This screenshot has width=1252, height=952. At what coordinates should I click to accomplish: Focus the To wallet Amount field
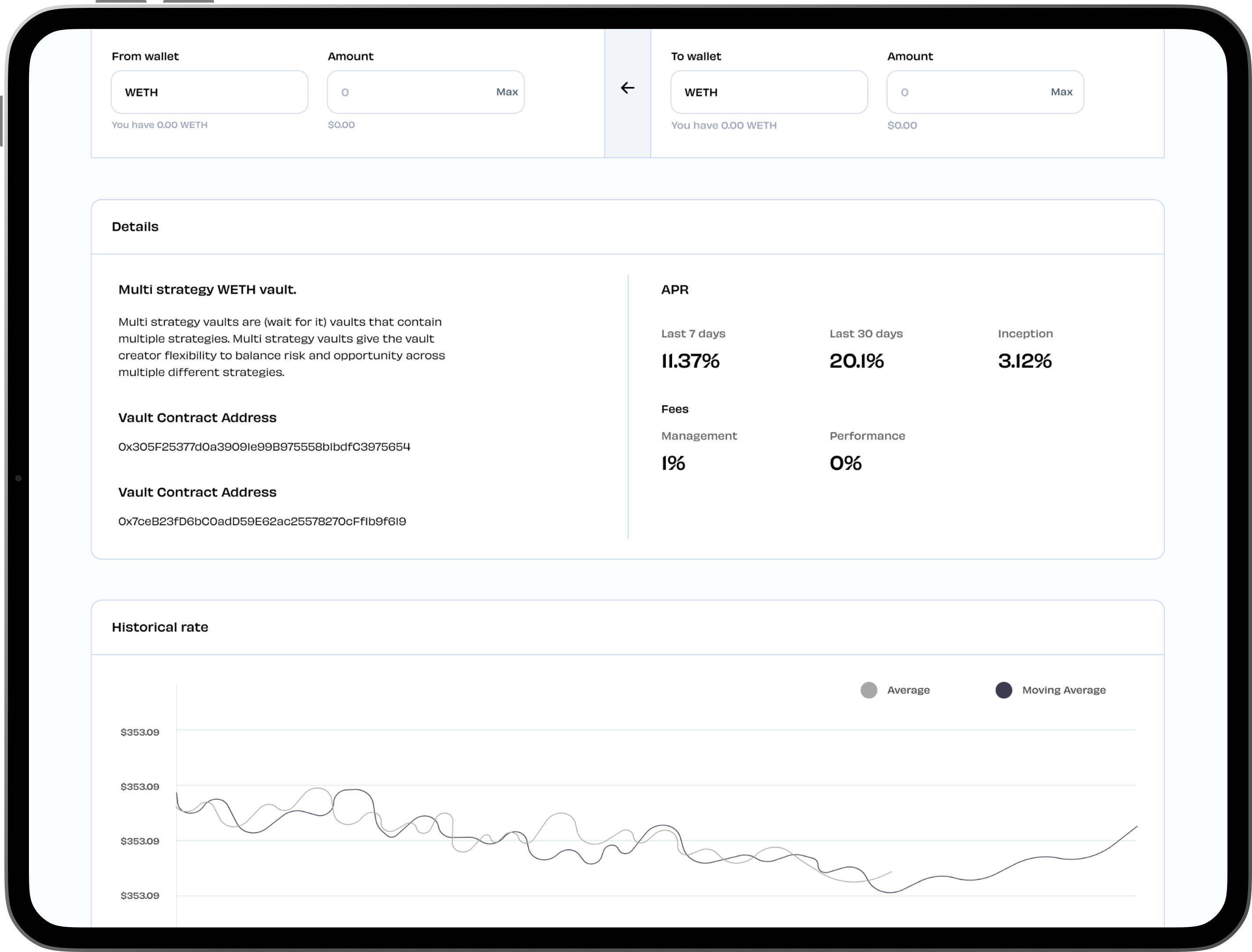[x=963, y=93]
